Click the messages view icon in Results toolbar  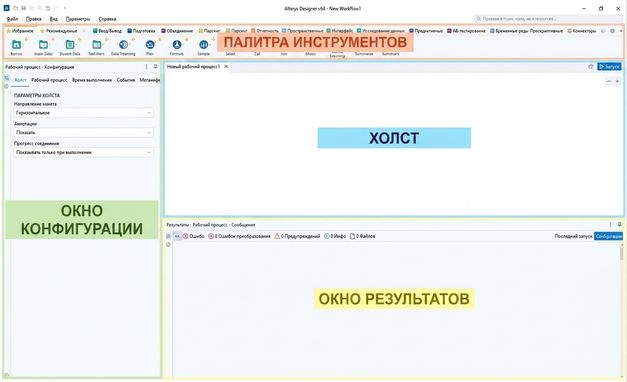(177, 236)
